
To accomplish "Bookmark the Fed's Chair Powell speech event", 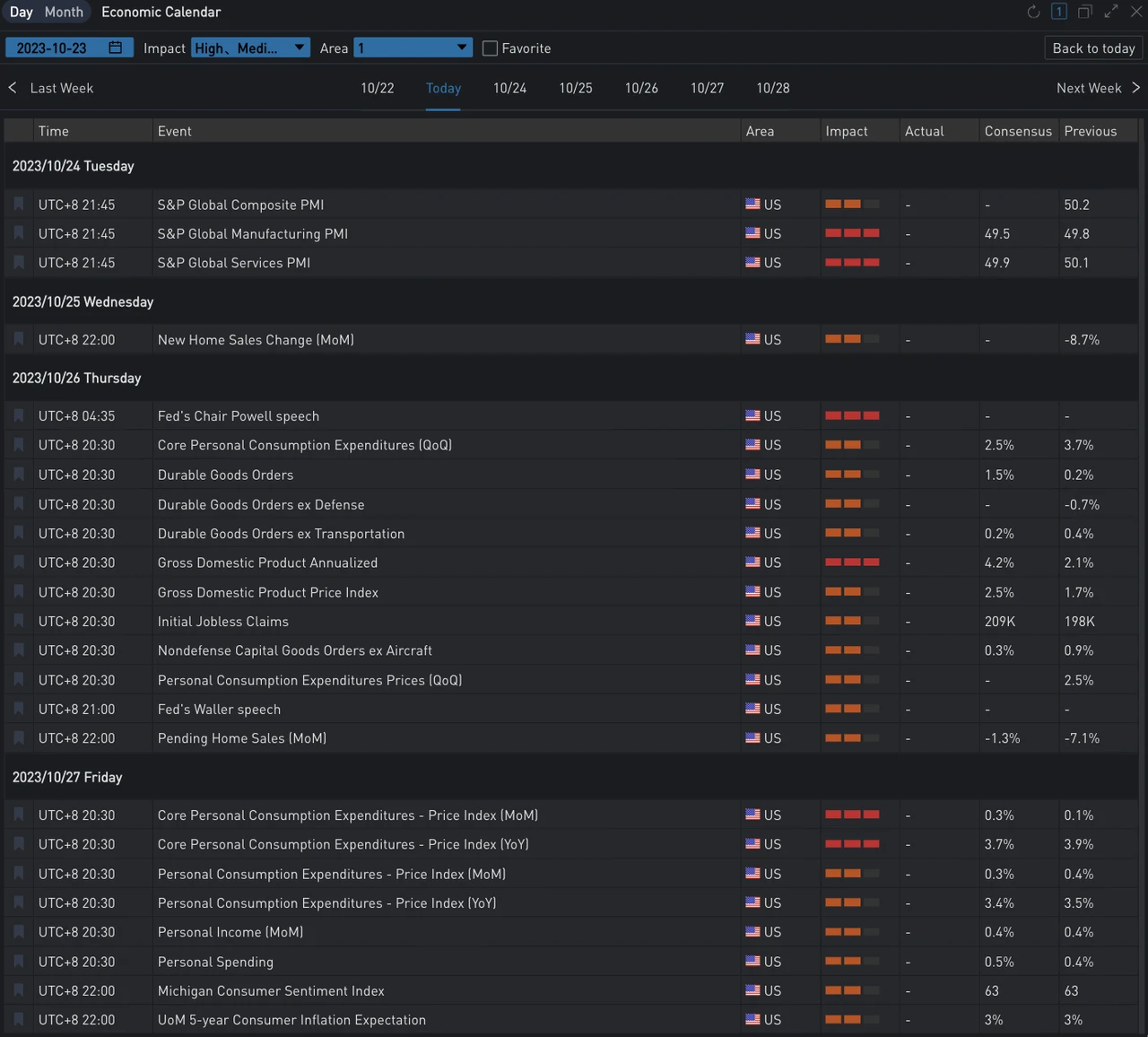I will (x=19, y=416).
